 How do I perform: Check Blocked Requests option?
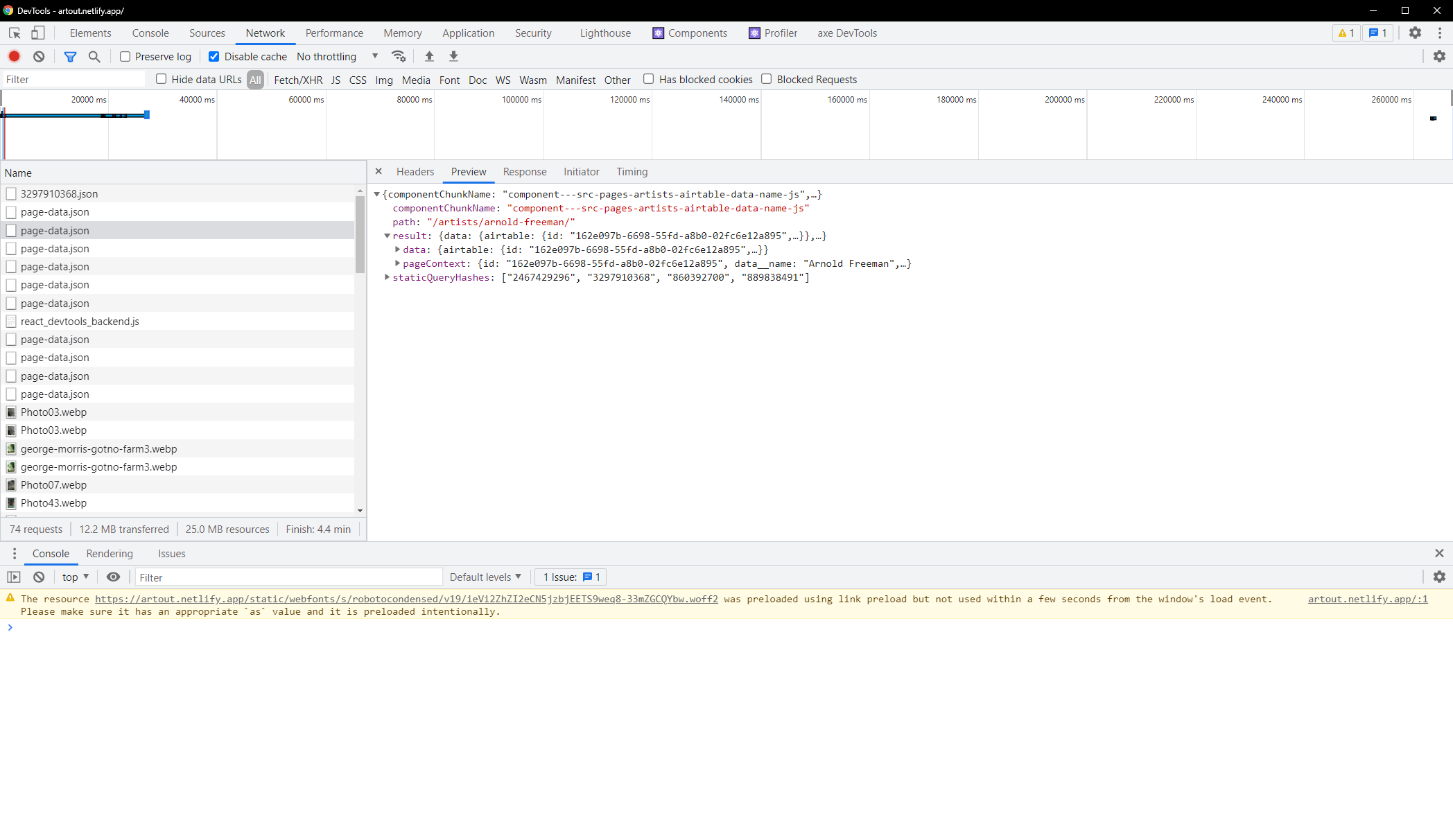pos(766,79)
